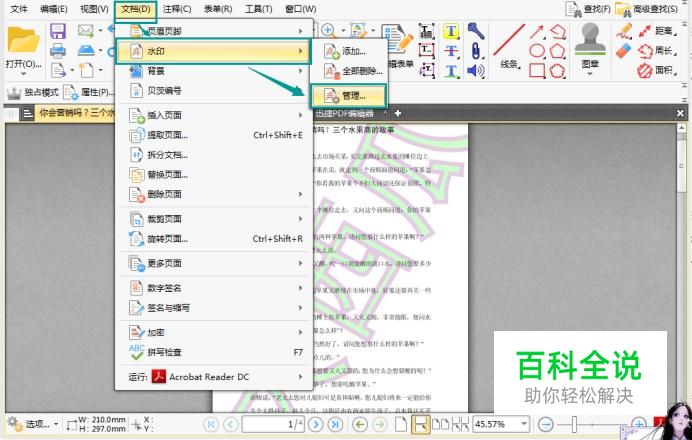Select the 距离 distance measure tool
This screenshot has height=440, width=692.
pos(658,31)
